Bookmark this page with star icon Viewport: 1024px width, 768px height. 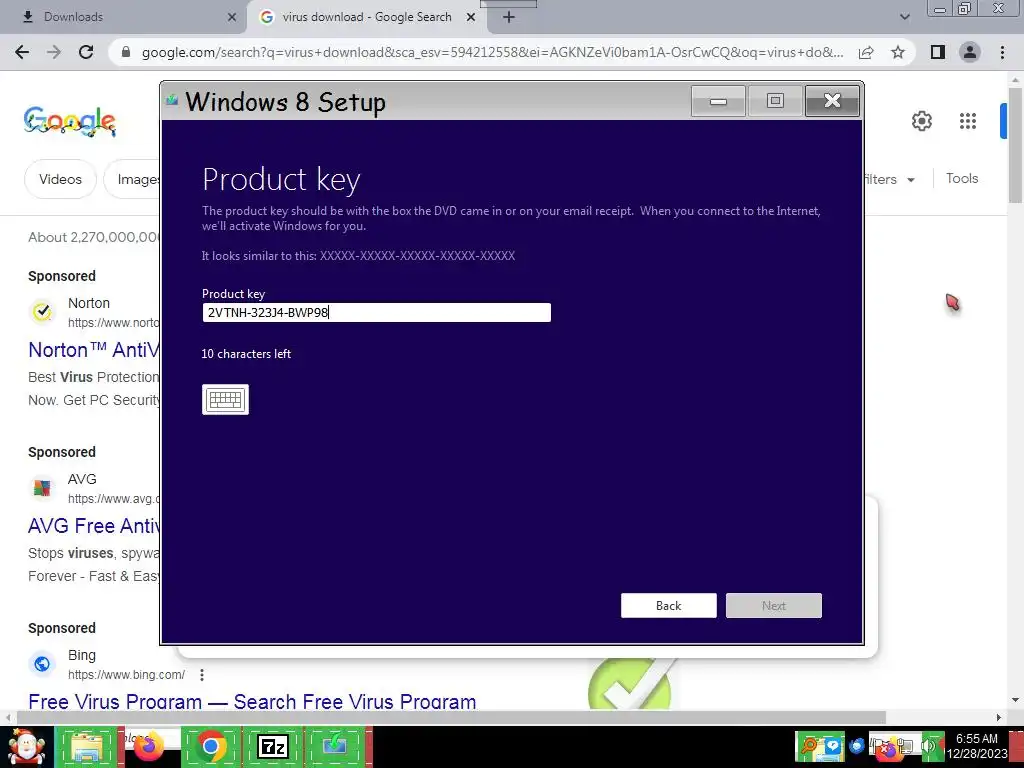(x=898, y=52)
